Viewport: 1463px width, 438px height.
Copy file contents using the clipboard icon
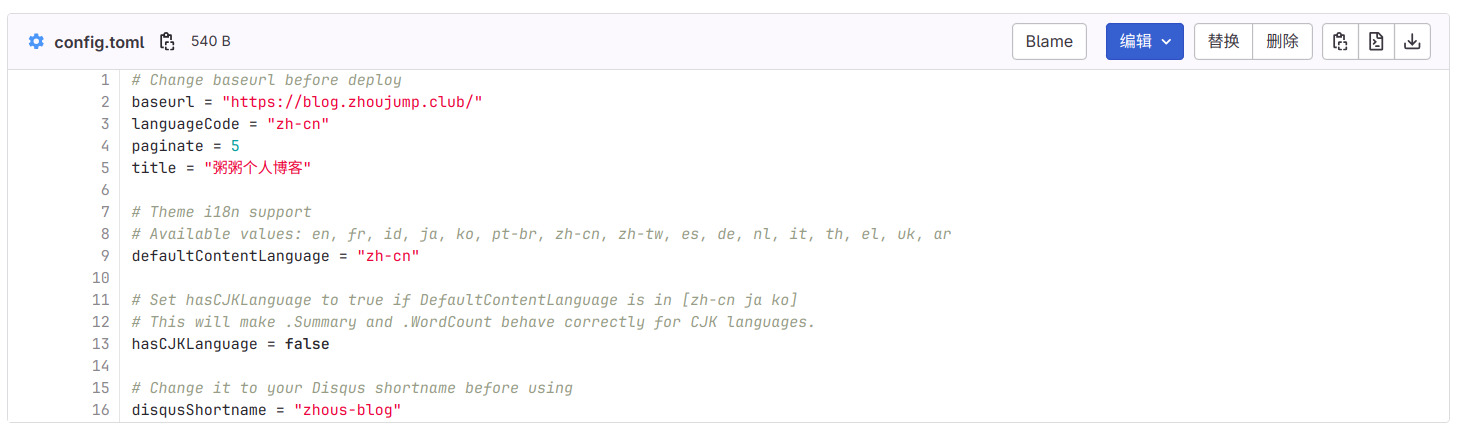pos(1340,42)
